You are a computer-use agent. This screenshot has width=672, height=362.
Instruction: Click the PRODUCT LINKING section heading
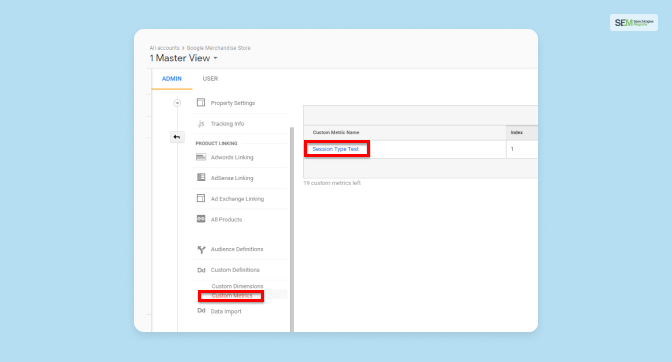pos(216,143)
